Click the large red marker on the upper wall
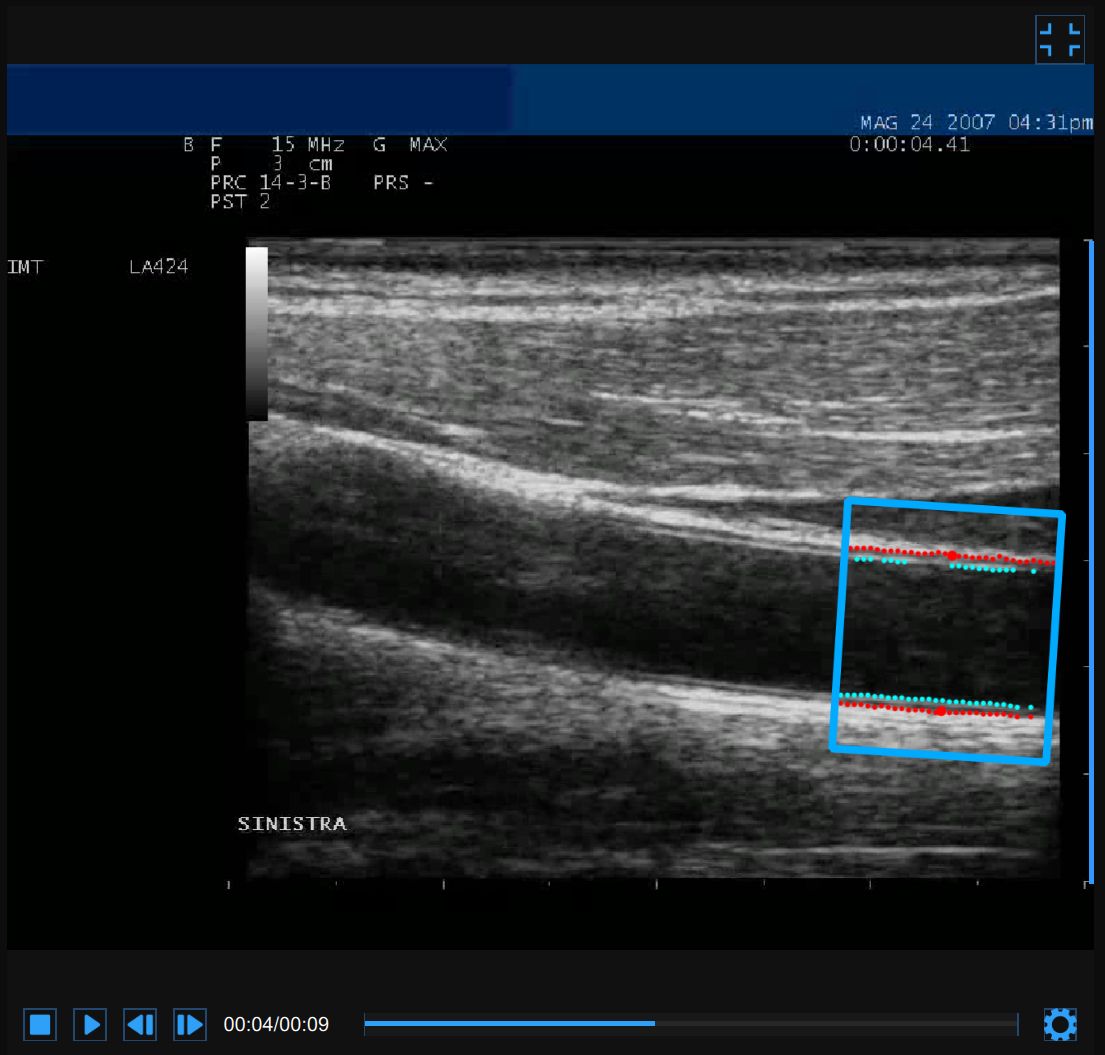 (952, 555)
